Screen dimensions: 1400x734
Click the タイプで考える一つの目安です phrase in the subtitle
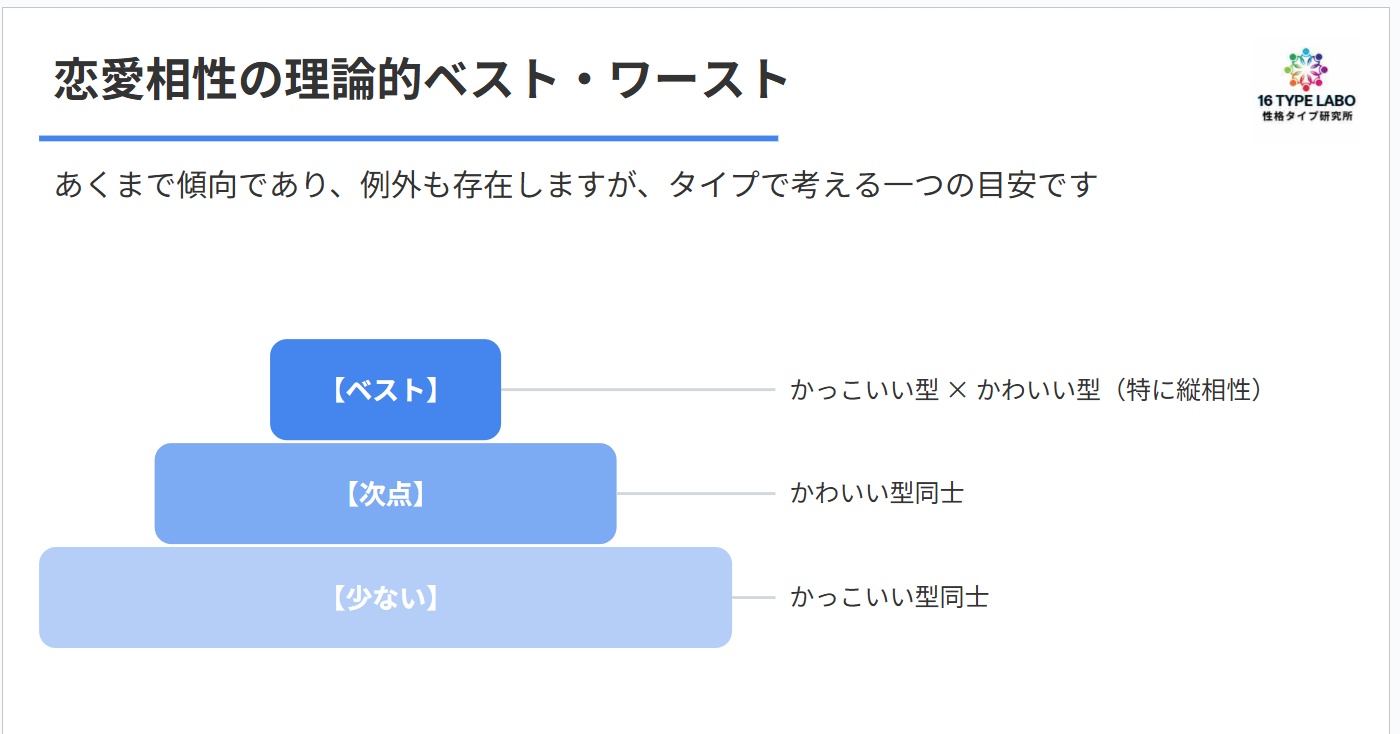pos(884,185)
